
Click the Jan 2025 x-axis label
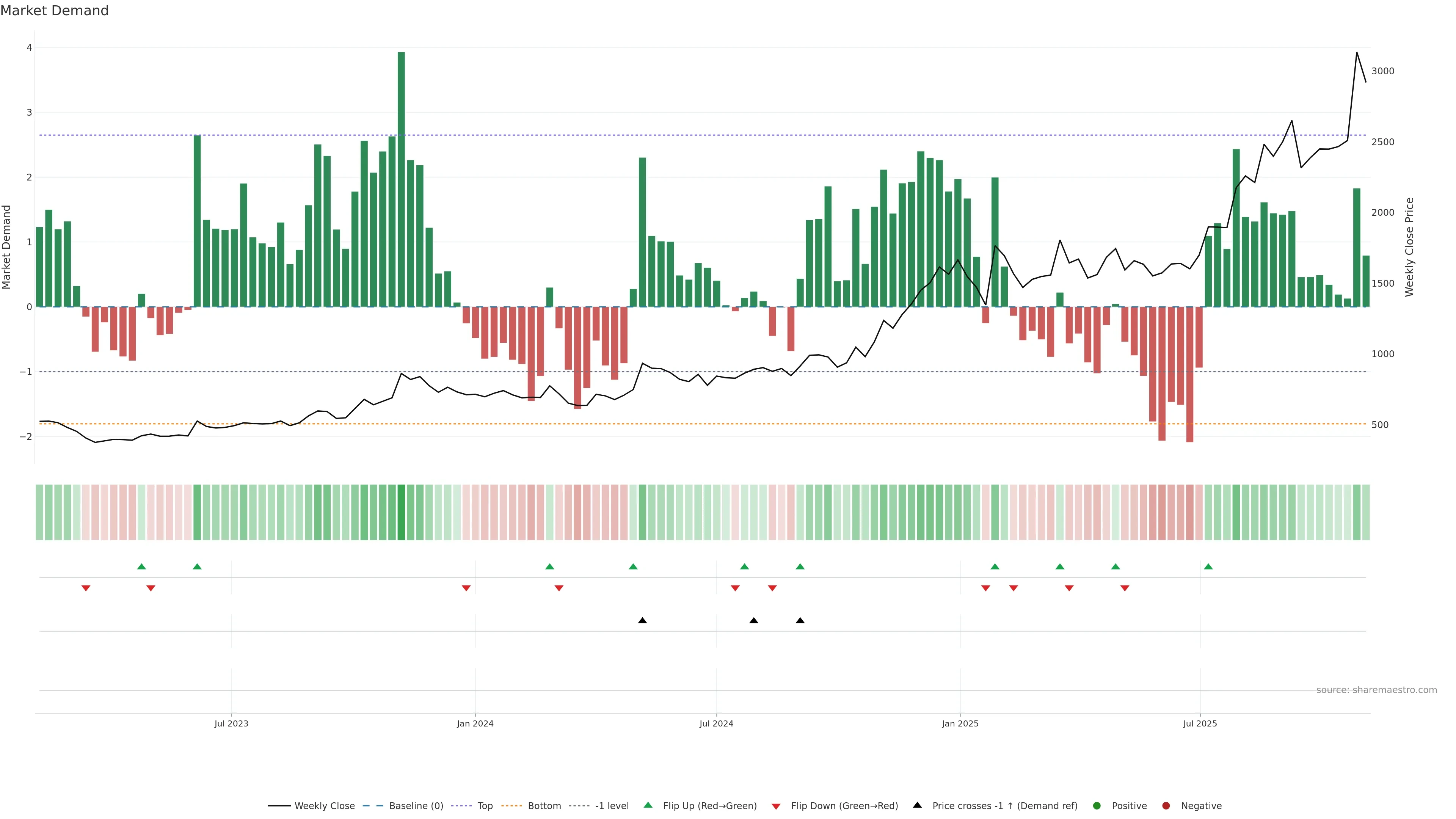tap(960, 723)
